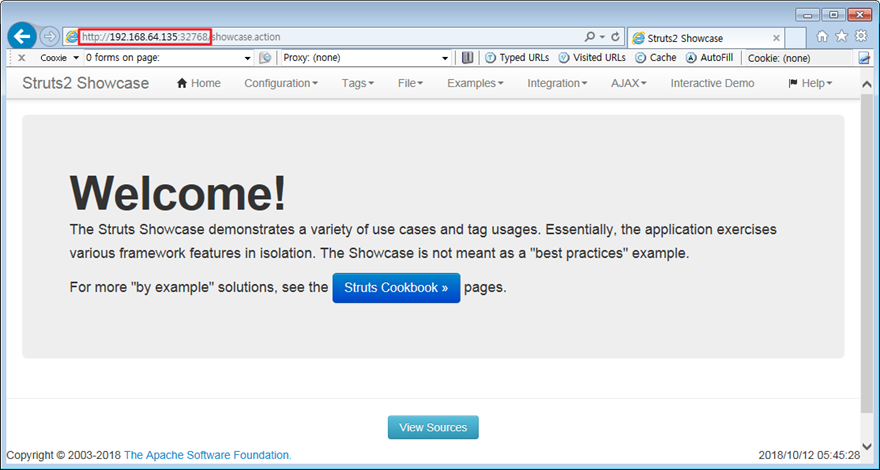Close the Cooxie toolbar with X
880x470 pixels.
pyautogui.click(x=22, y=58)
